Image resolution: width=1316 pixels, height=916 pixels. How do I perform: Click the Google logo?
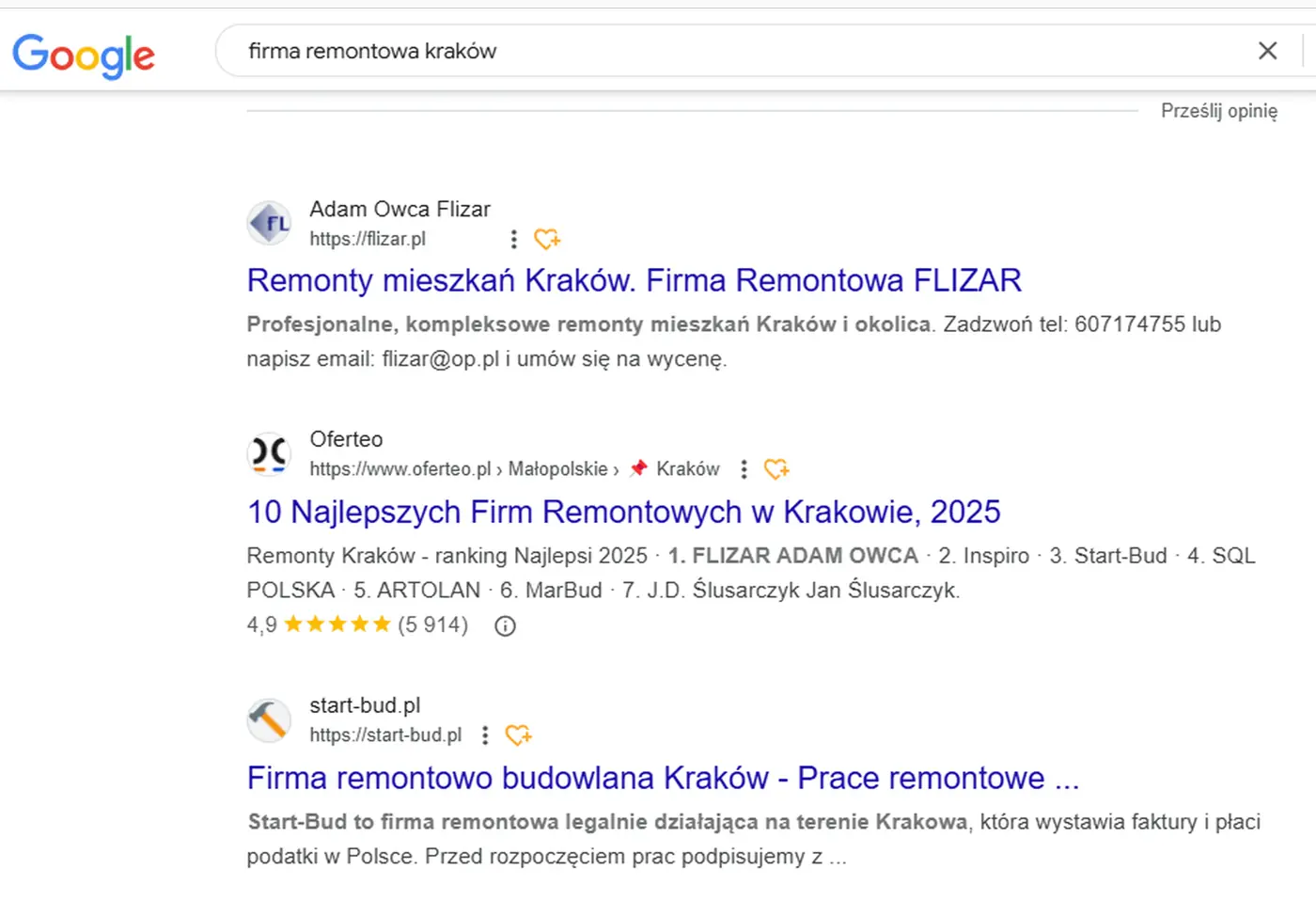pos(84,55)
